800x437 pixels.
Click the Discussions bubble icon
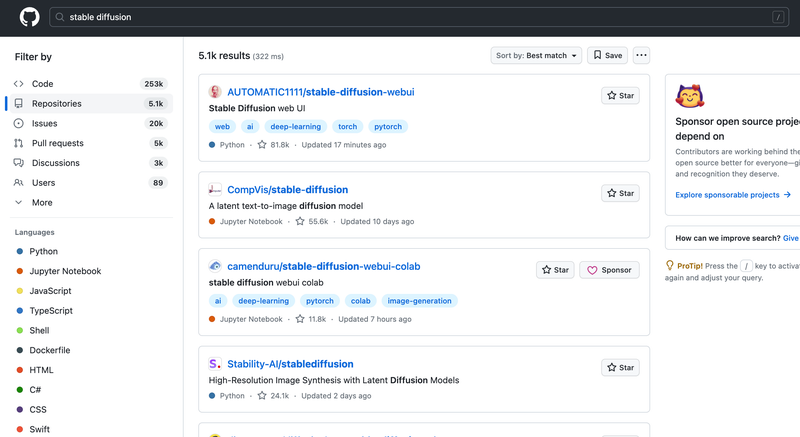click(x=19, y=163)
